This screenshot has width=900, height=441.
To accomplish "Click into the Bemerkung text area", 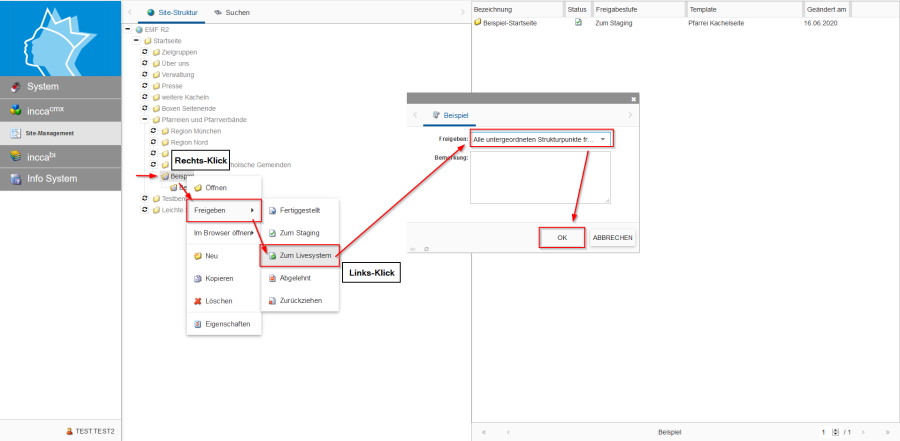I will coord(540,177).
